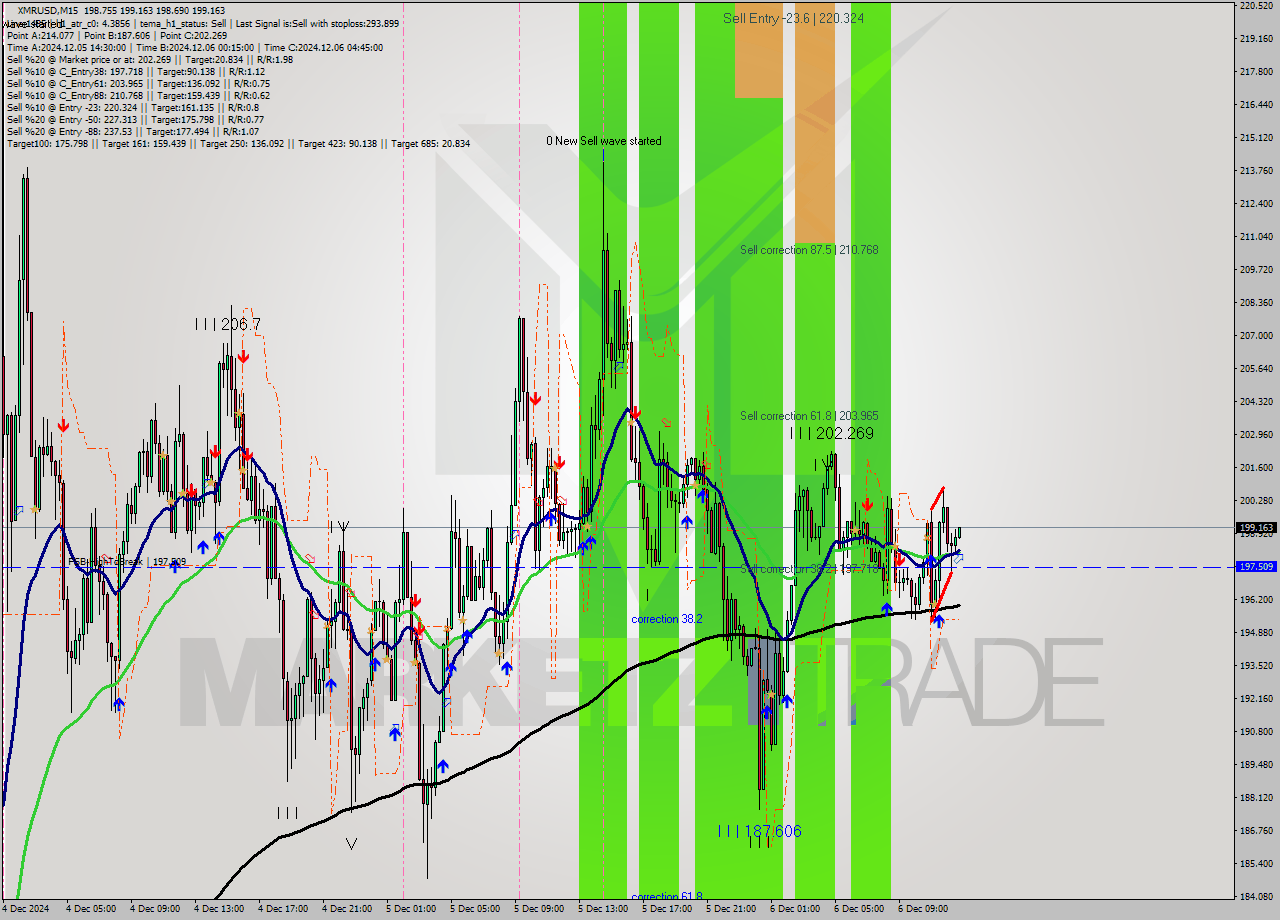Screen dimensions: 1280x920
Task: Click the 'FSB-HighToBreak | 197.509' label
Action: tap(127, 562)
